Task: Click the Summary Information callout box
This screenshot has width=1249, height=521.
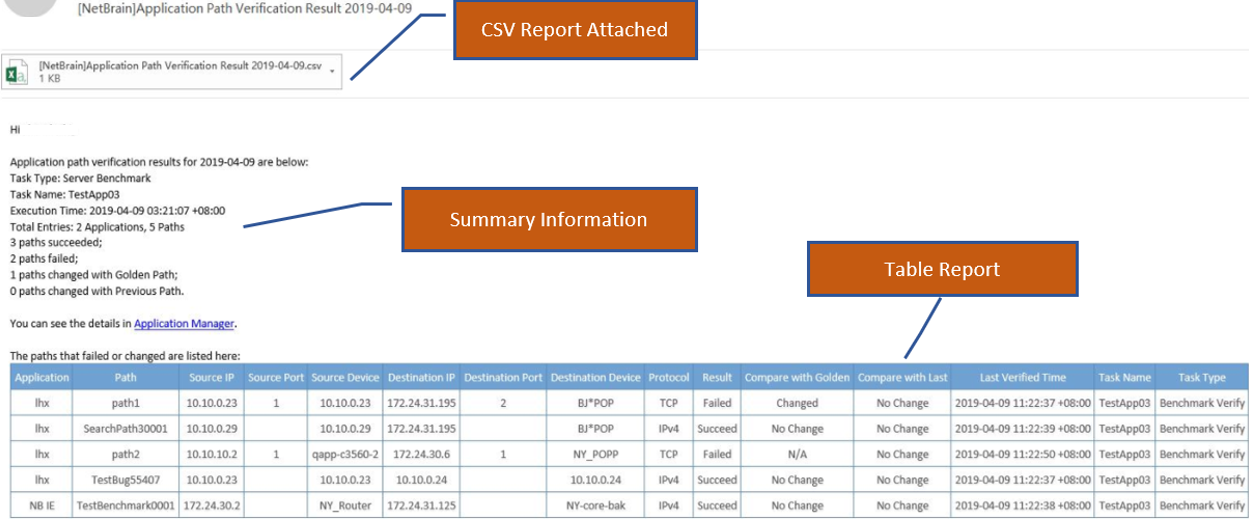Action: click(x=548, y=219)
